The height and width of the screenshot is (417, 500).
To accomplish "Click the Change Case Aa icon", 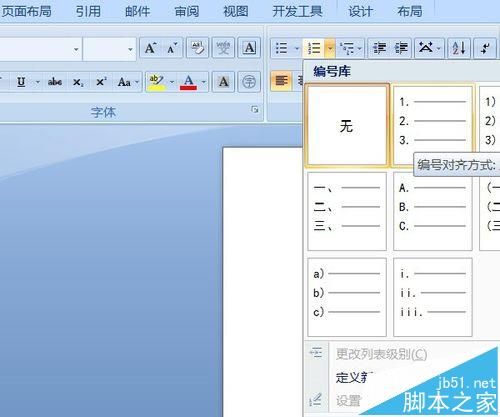I will pos(124,82).
